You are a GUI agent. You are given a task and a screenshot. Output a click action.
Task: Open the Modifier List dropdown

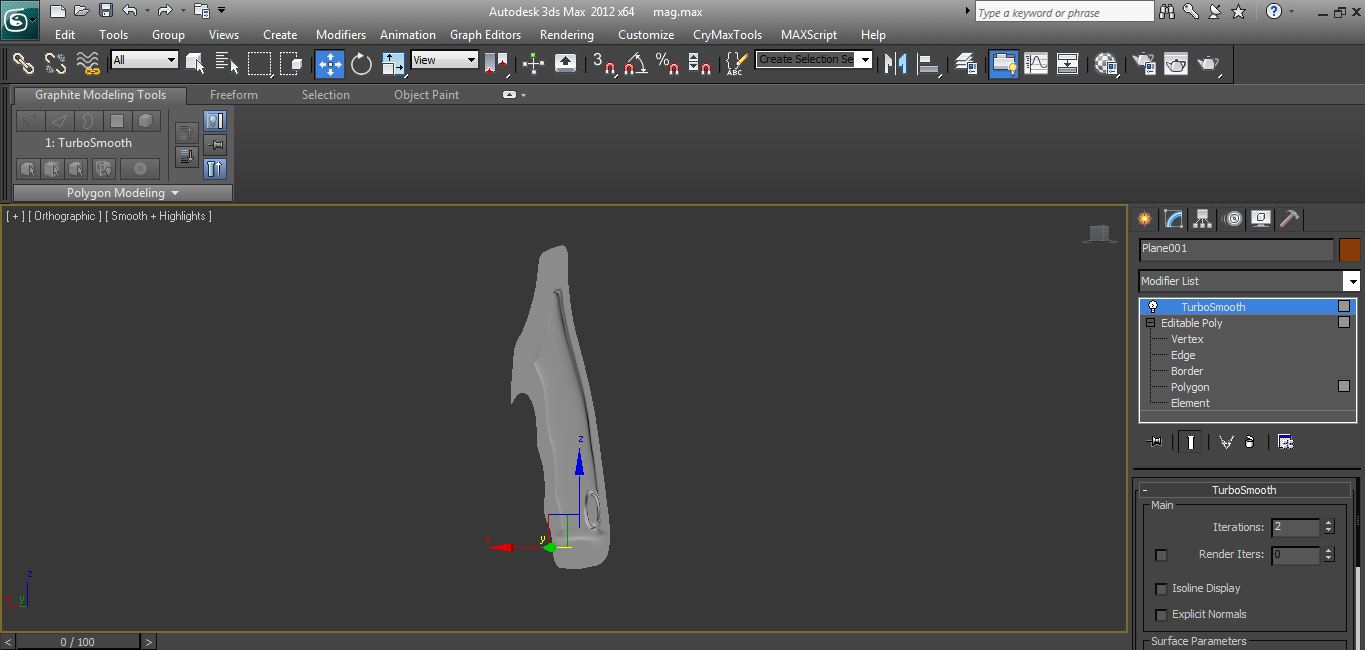[x=1352, y=281]
